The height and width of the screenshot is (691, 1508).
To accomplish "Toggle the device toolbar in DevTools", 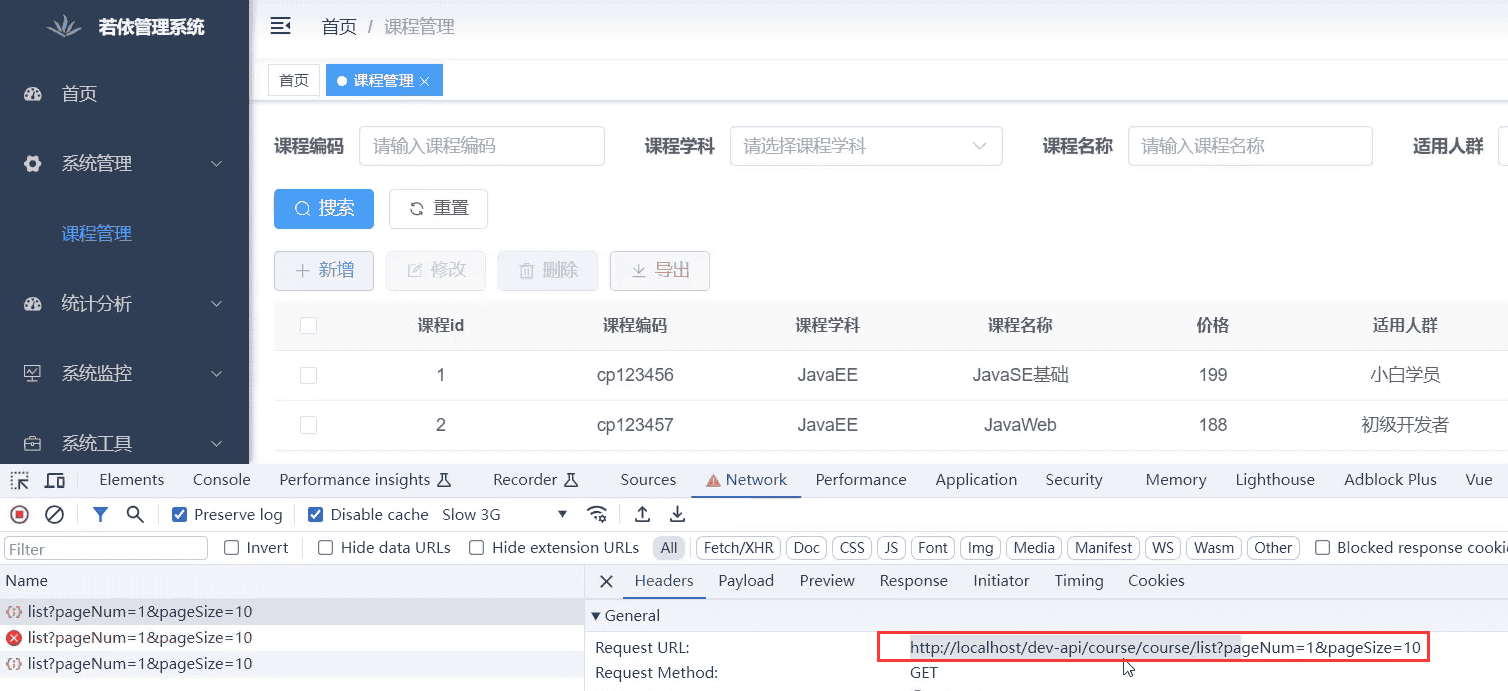I will [x=55, y=480].
